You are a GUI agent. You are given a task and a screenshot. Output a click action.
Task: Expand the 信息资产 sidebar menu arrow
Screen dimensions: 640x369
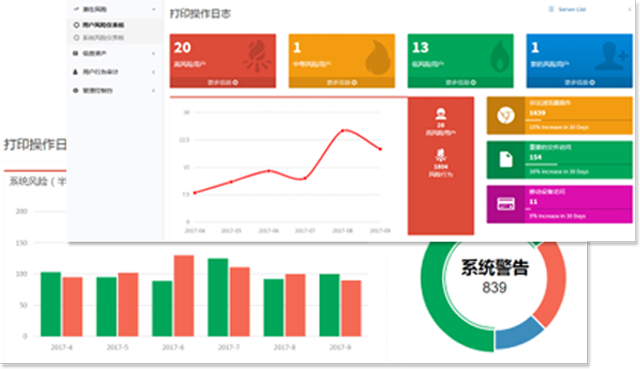pos(153,53)
